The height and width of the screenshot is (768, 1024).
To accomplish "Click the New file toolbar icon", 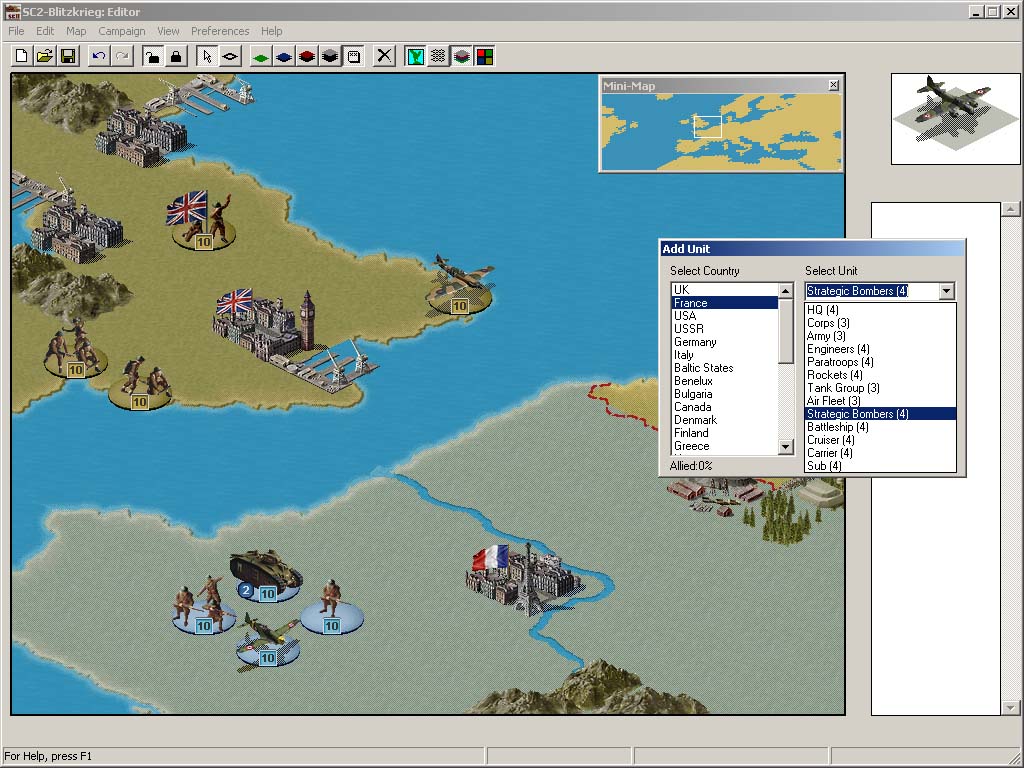I will click(22, 56).
